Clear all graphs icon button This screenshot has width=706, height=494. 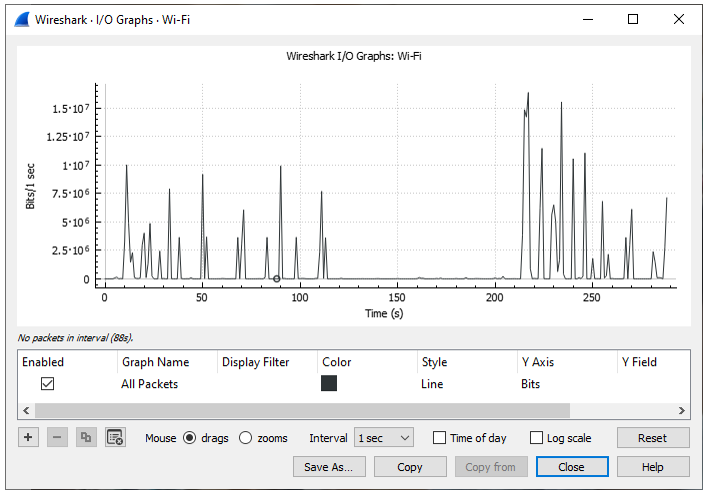[x=115, y=437]
